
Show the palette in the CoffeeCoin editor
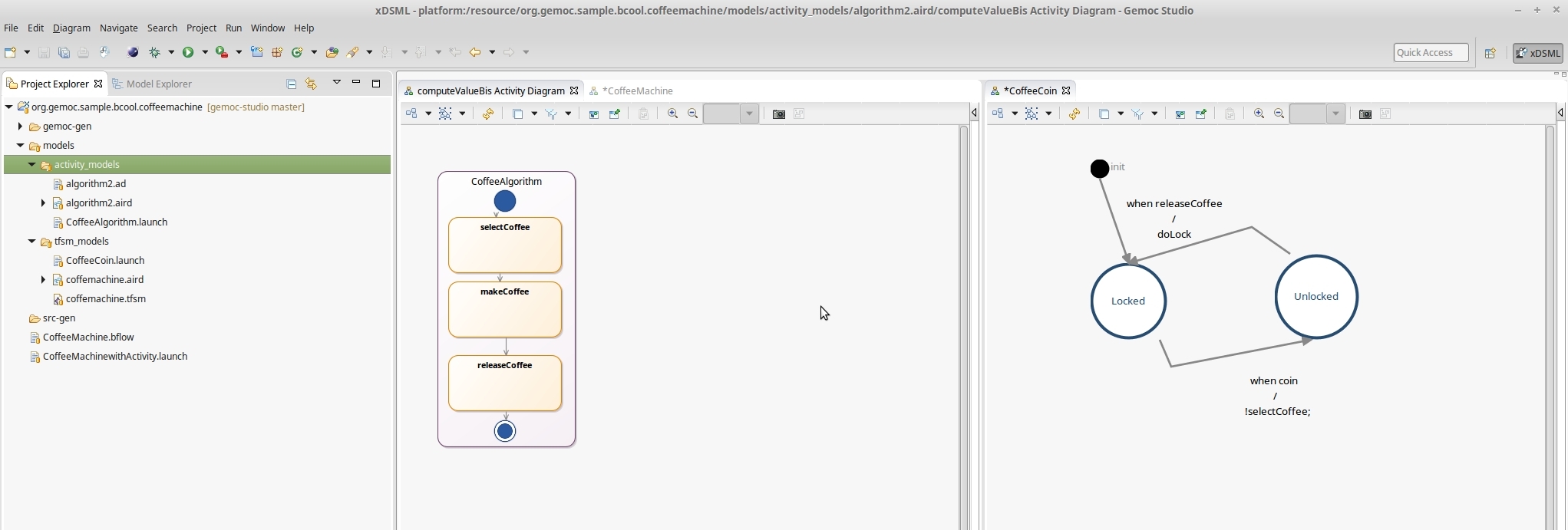(1560, 113)
